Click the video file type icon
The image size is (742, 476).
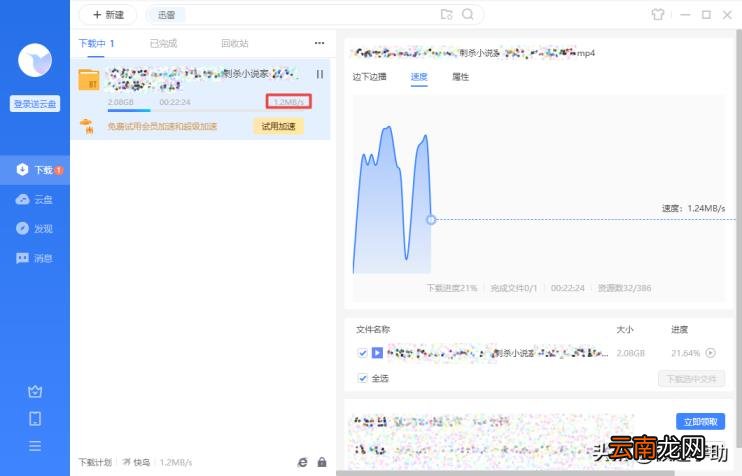click(x=377, y=353)
